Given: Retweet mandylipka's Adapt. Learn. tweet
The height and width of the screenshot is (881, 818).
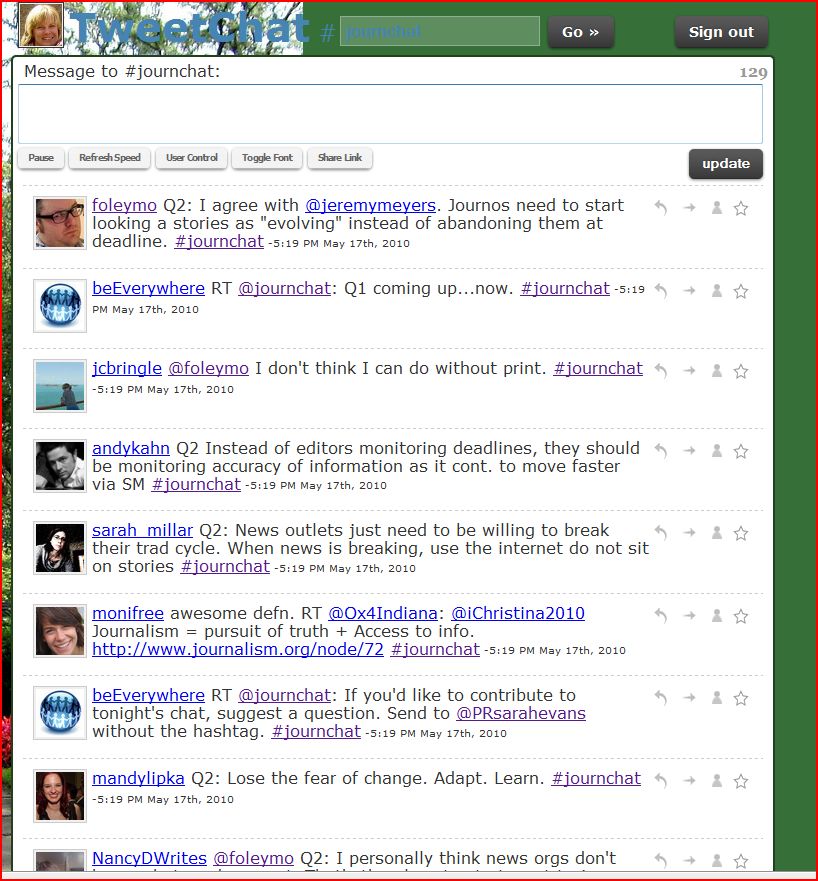Looking at the screenshot, I should click(689, 780).
